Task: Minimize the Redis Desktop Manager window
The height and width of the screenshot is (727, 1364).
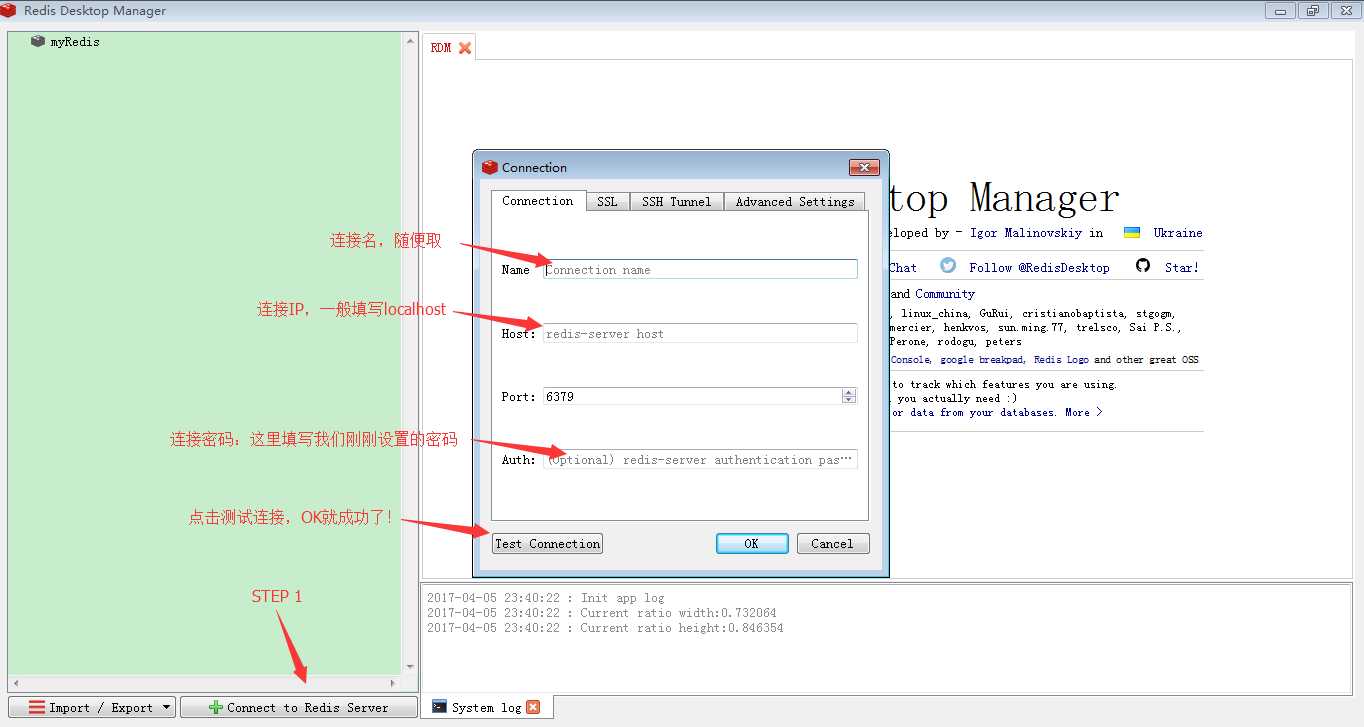Action: [1279, 10]
